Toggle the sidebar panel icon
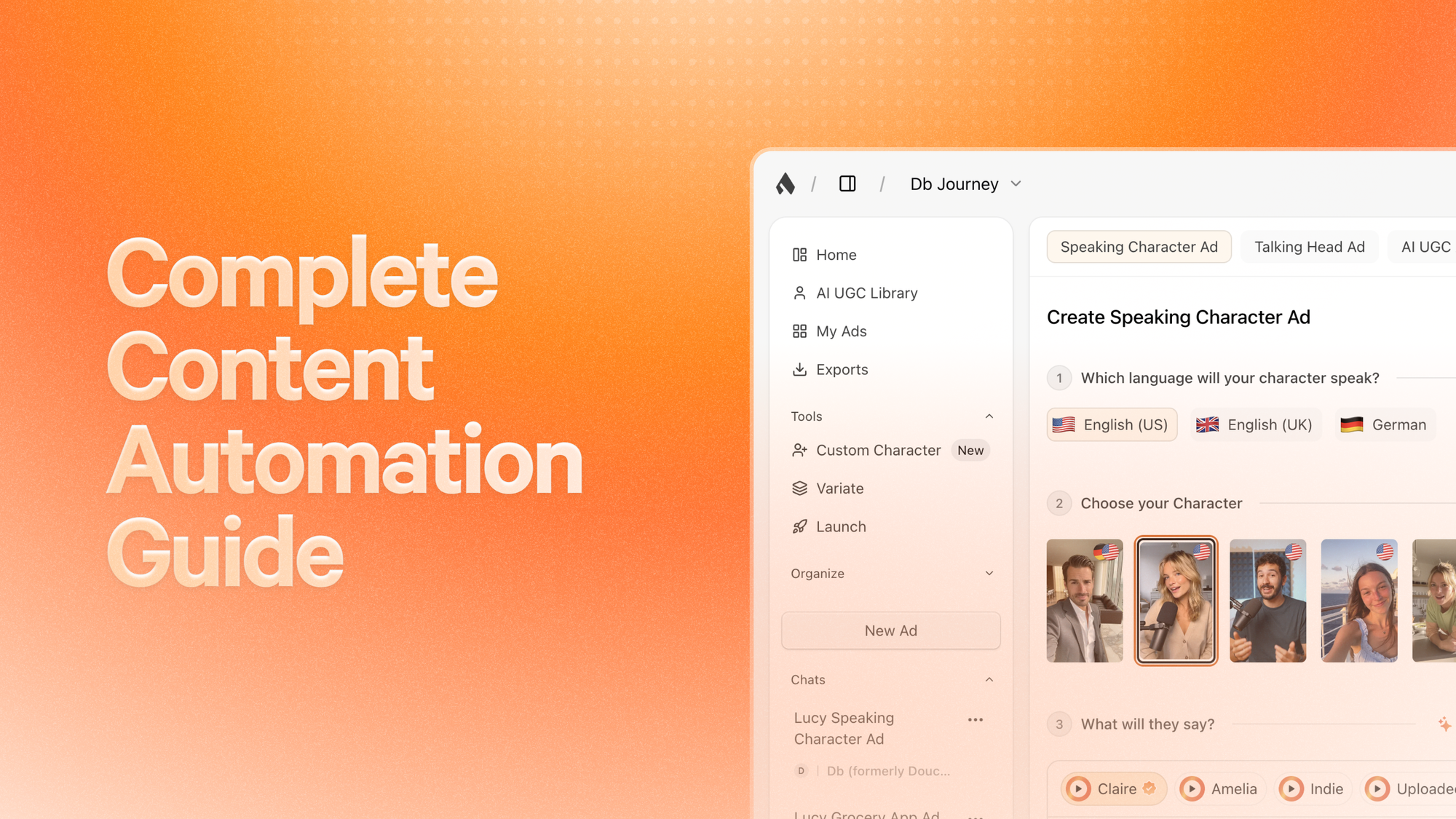Screen dimensions: 1456x819 click(x=847, y=184)
